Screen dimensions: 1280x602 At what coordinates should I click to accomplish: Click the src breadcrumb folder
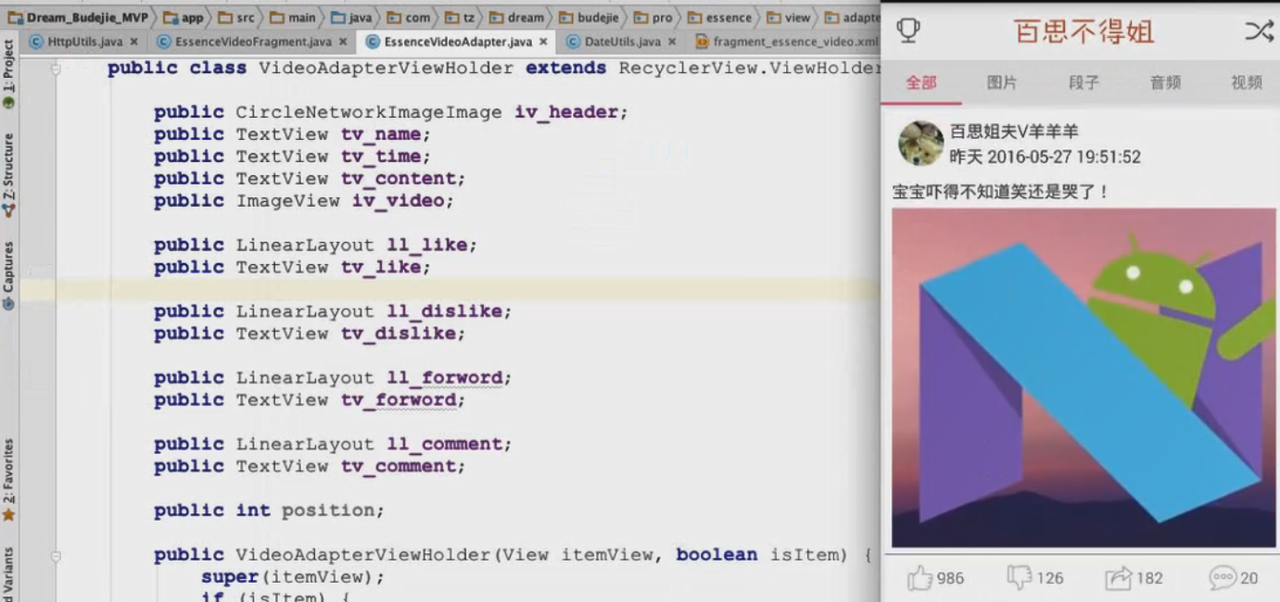237,17
